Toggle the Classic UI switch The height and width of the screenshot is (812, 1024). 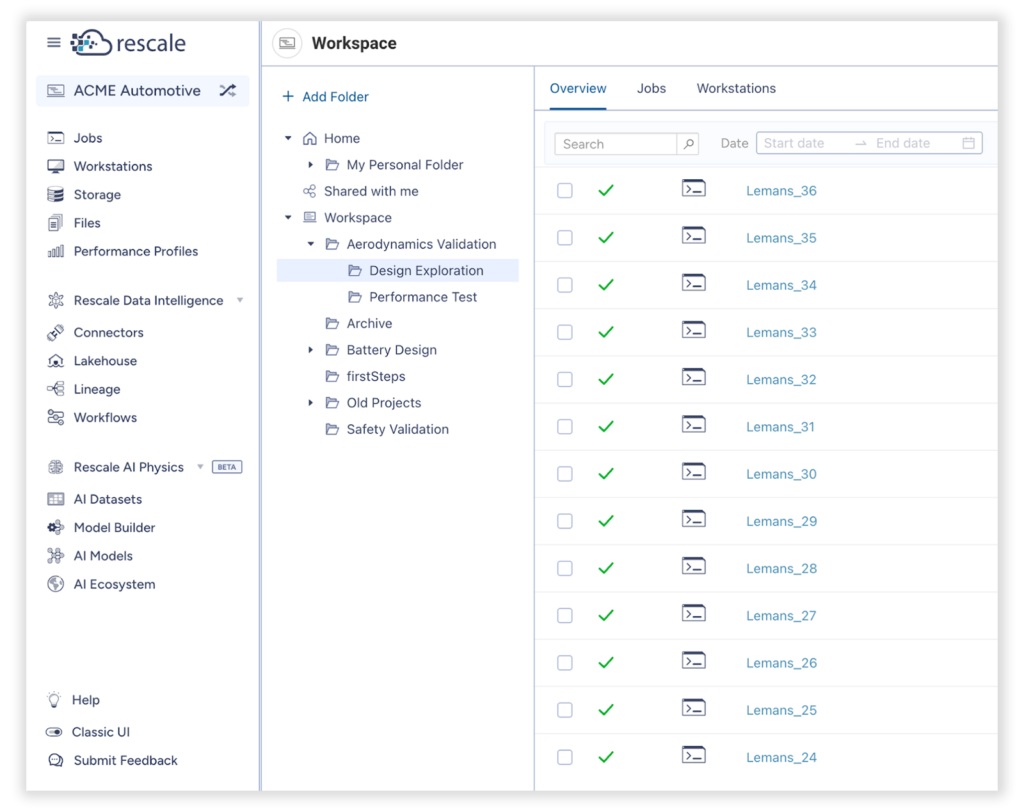click(56, 732)
